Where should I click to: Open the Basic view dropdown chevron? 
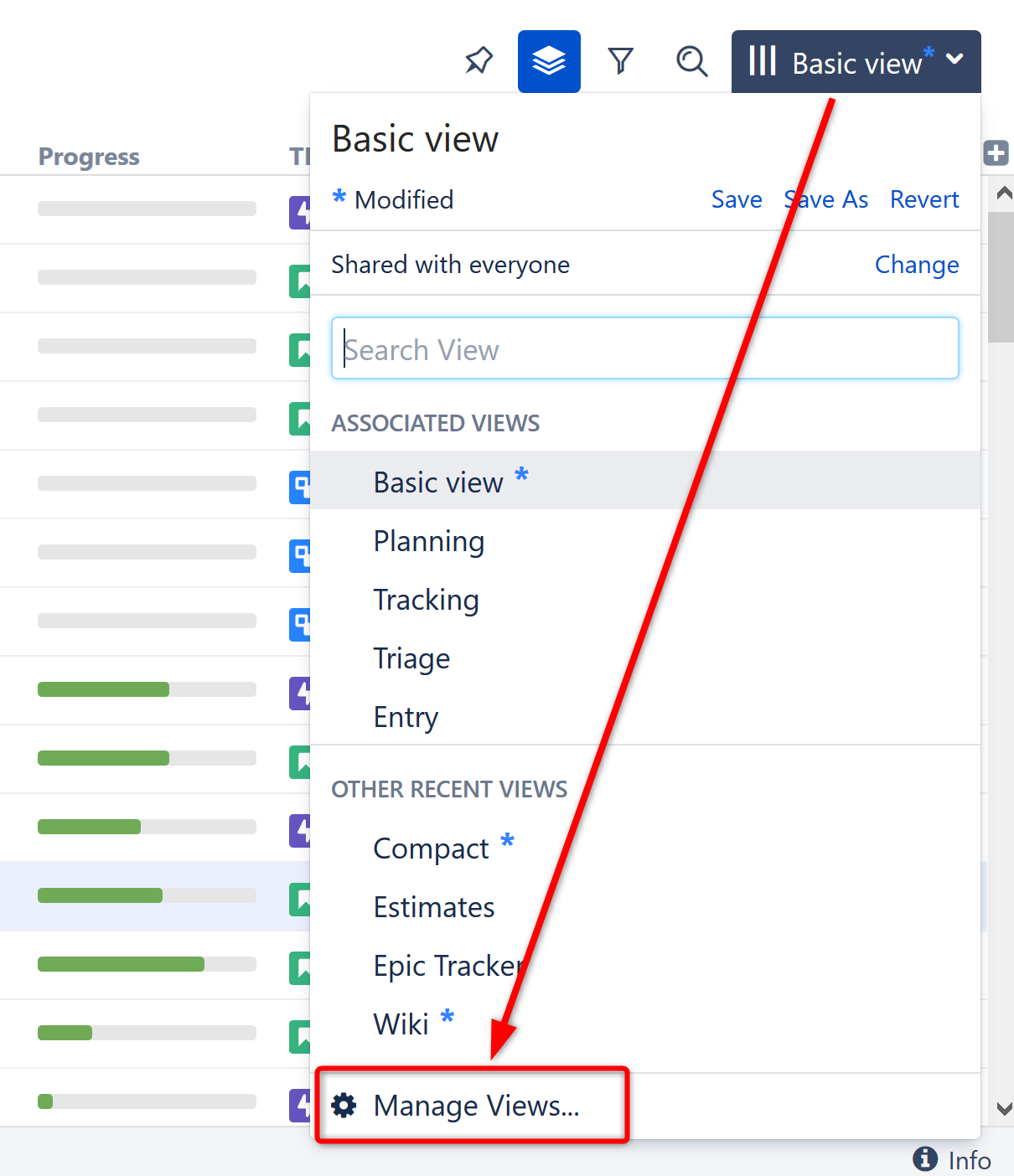955,60
